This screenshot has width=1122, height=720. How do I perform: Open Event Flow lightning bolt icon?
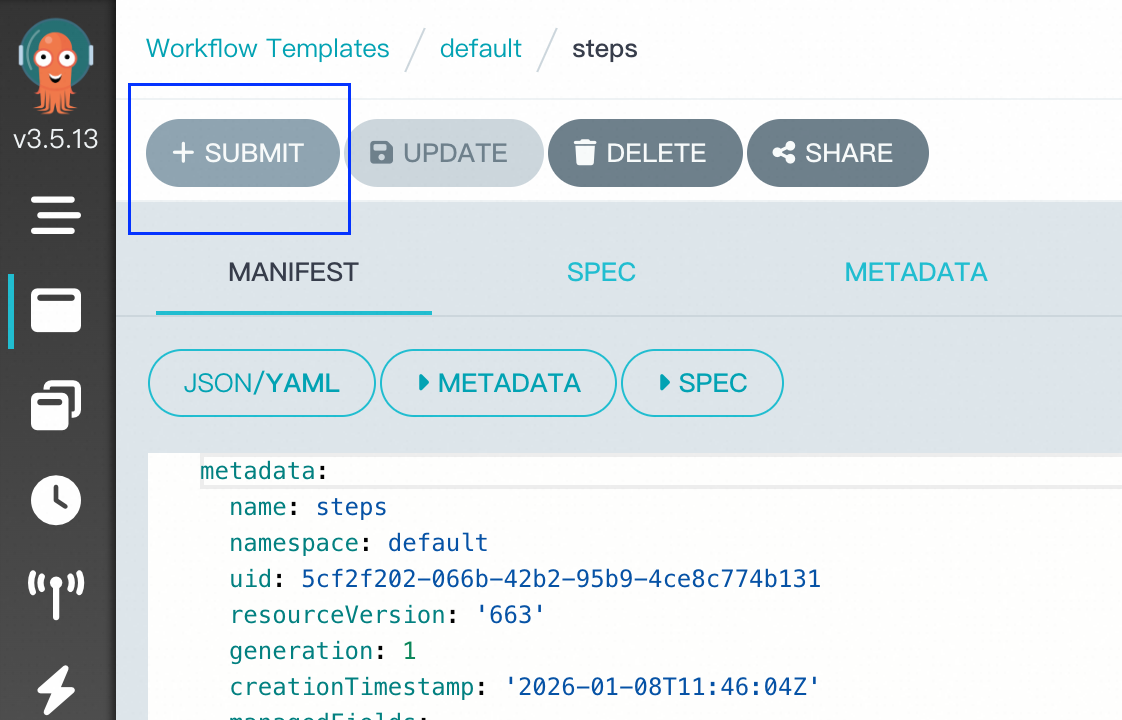click(x=56, y=688)
